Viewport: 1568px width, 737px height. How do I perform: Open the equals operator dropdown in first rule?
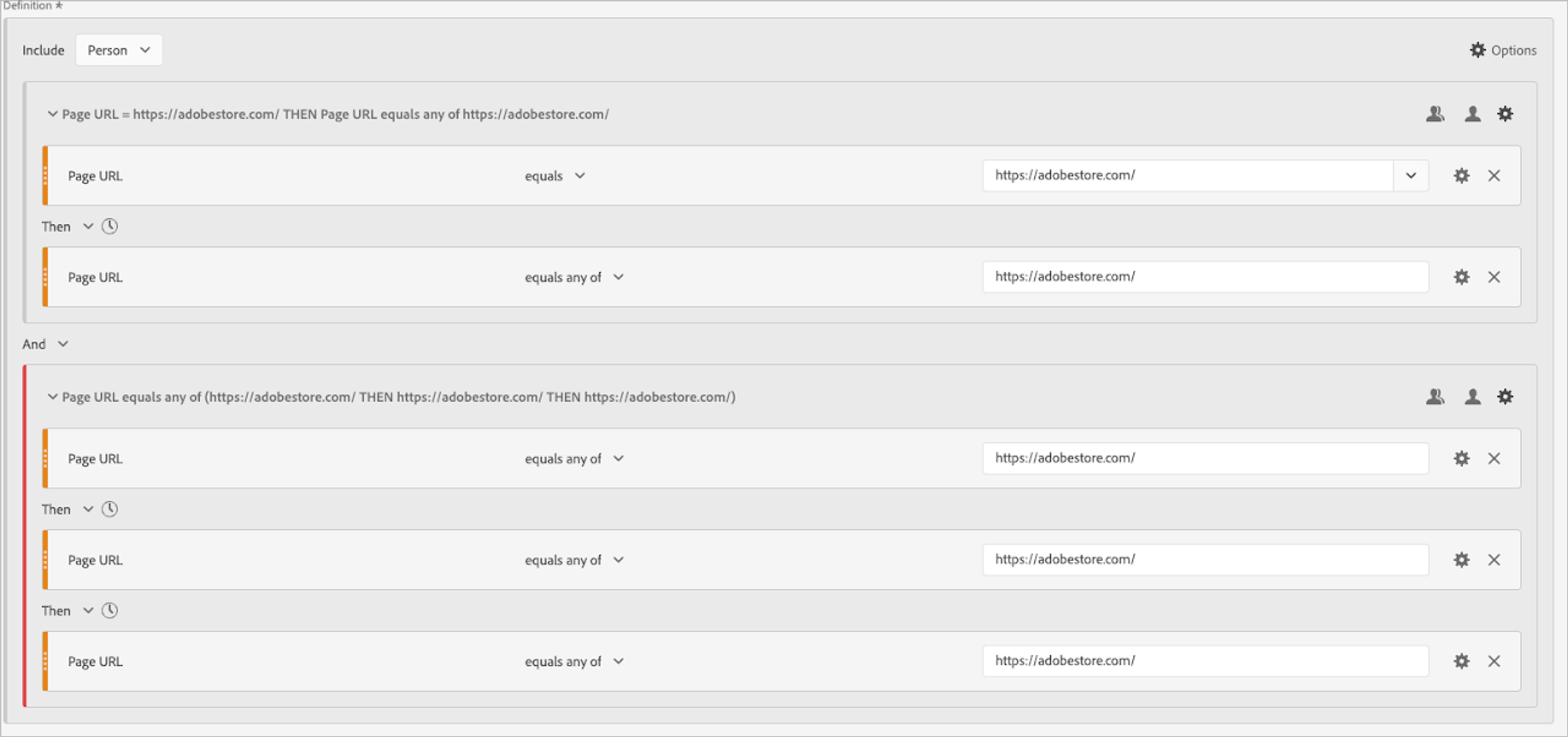tap(555, 176)
